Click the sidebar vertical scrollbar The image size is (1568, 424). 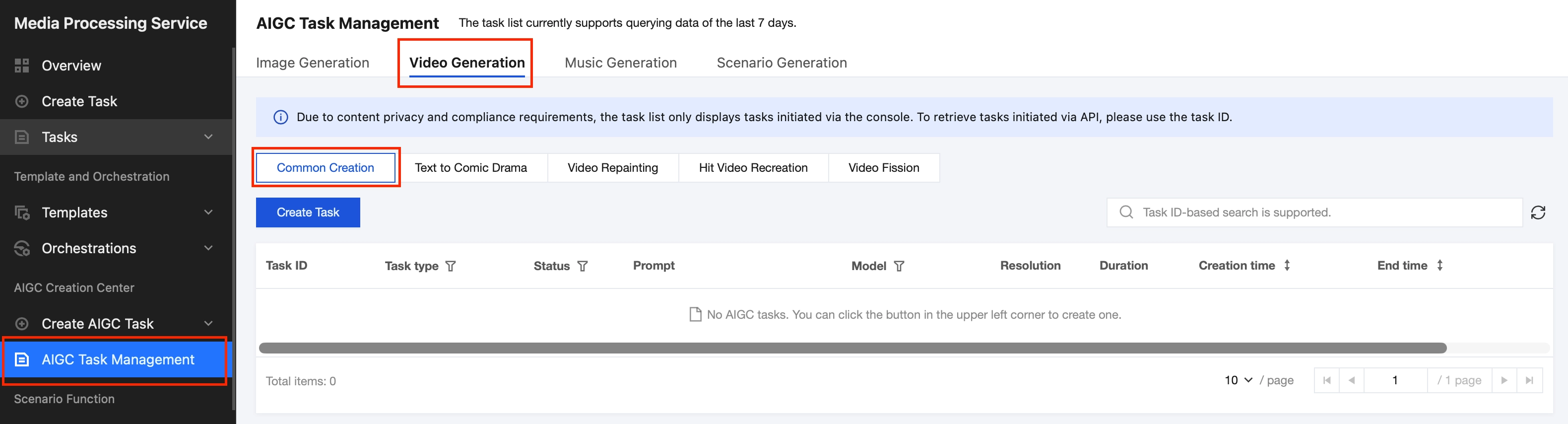234,228
